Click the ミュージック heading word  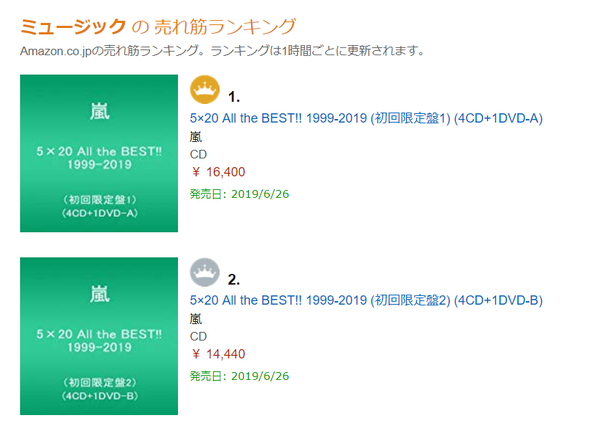coord(73,27)
